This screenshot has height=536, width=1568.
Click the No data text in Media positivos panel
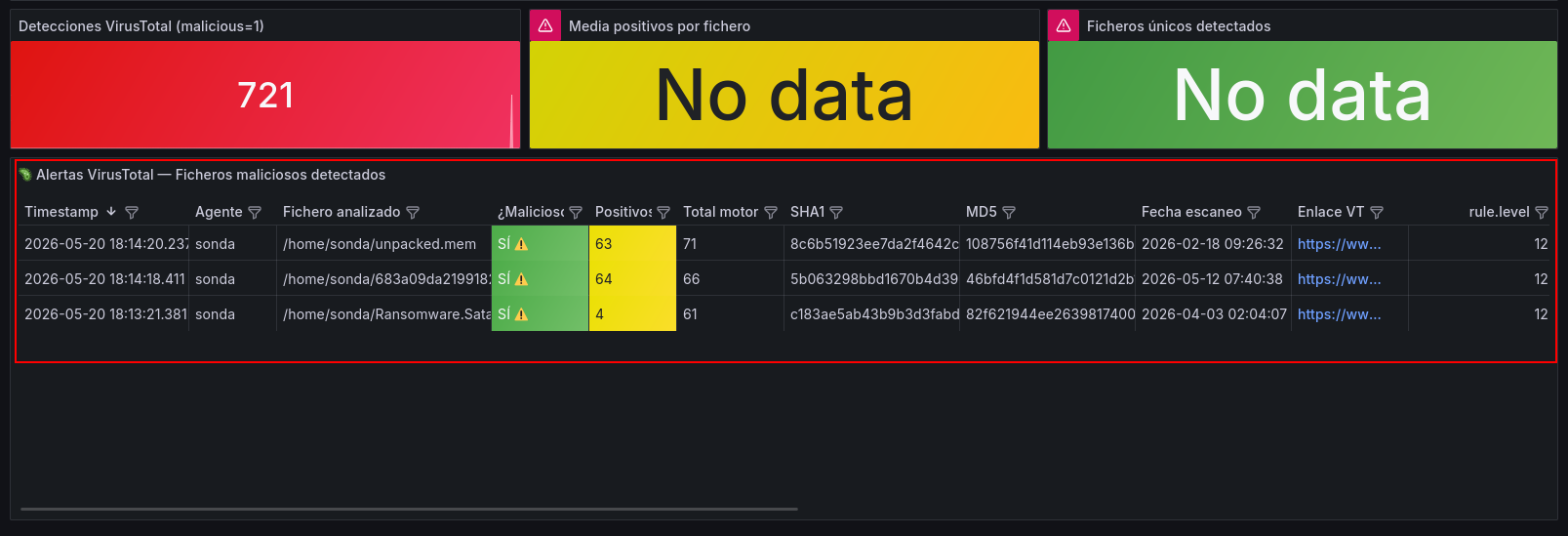[784, 96]
